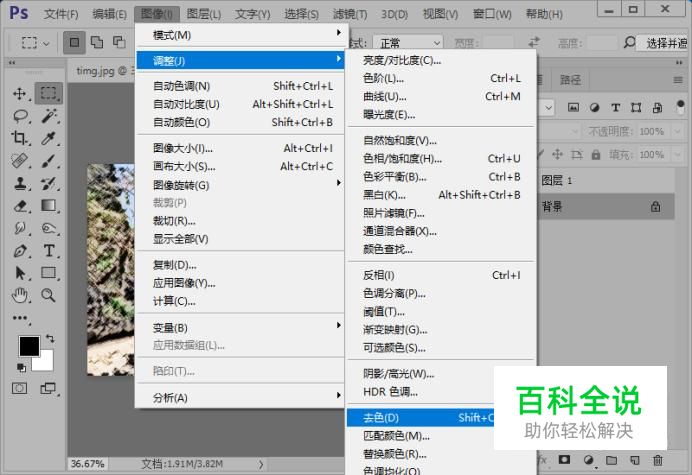Click the search magnifier icon in options bar
Image resolution: width=692 pixels, height=475 pixels.
[x=629, y=42]
